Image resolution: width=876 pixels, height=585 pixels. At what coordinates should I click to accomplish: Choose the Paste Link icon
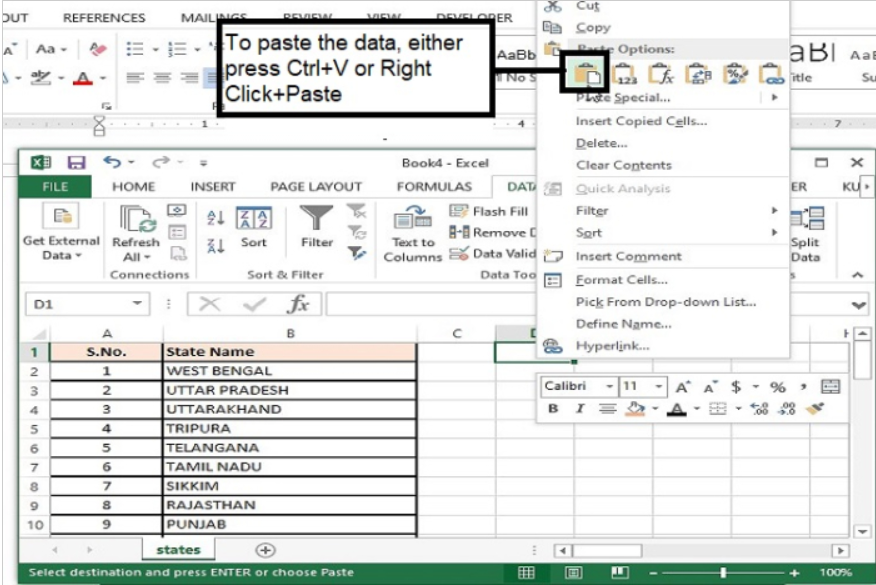tap(772, 74)
